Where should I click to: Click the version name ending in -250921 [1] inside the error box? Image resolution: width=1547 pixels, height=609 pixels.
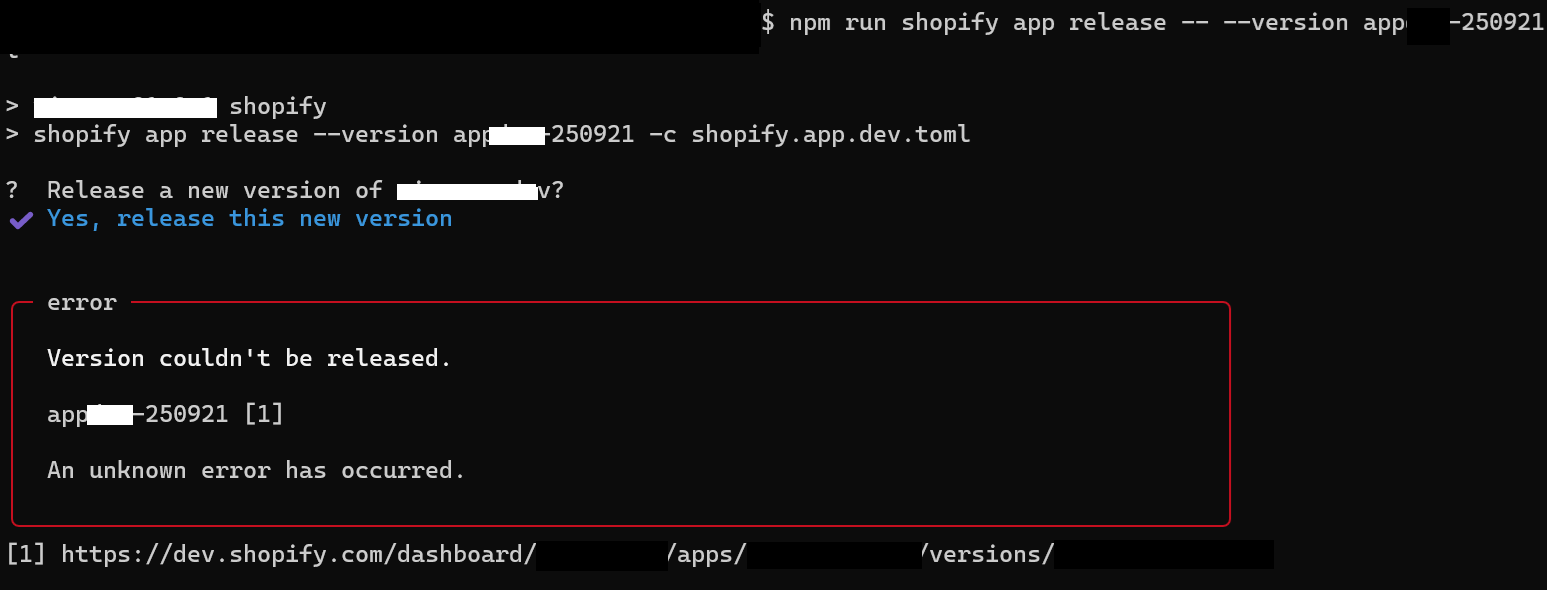click(x=166, y=414)
